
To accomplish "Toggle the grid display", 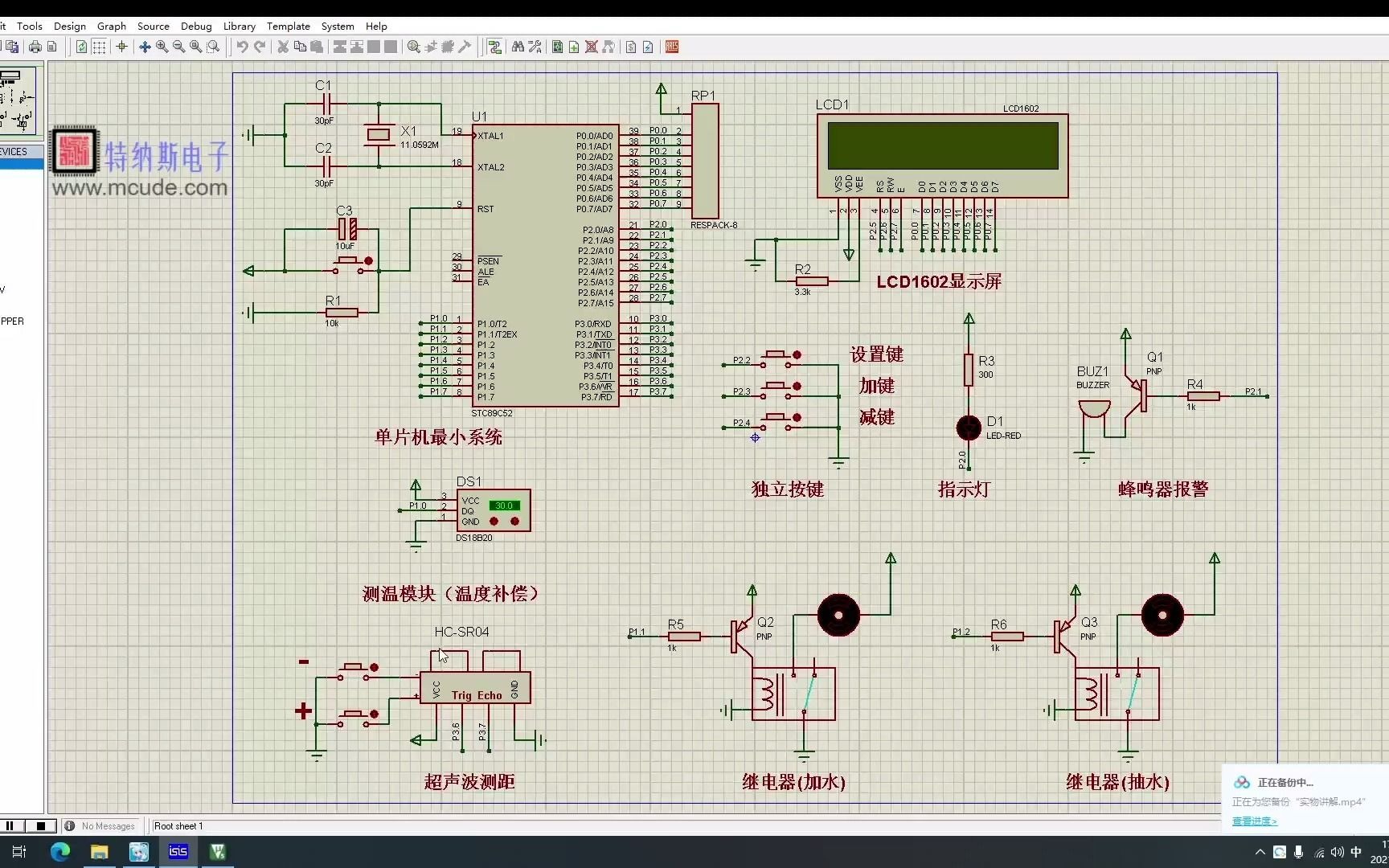I will pyautogui.click(x=99, y=47).
